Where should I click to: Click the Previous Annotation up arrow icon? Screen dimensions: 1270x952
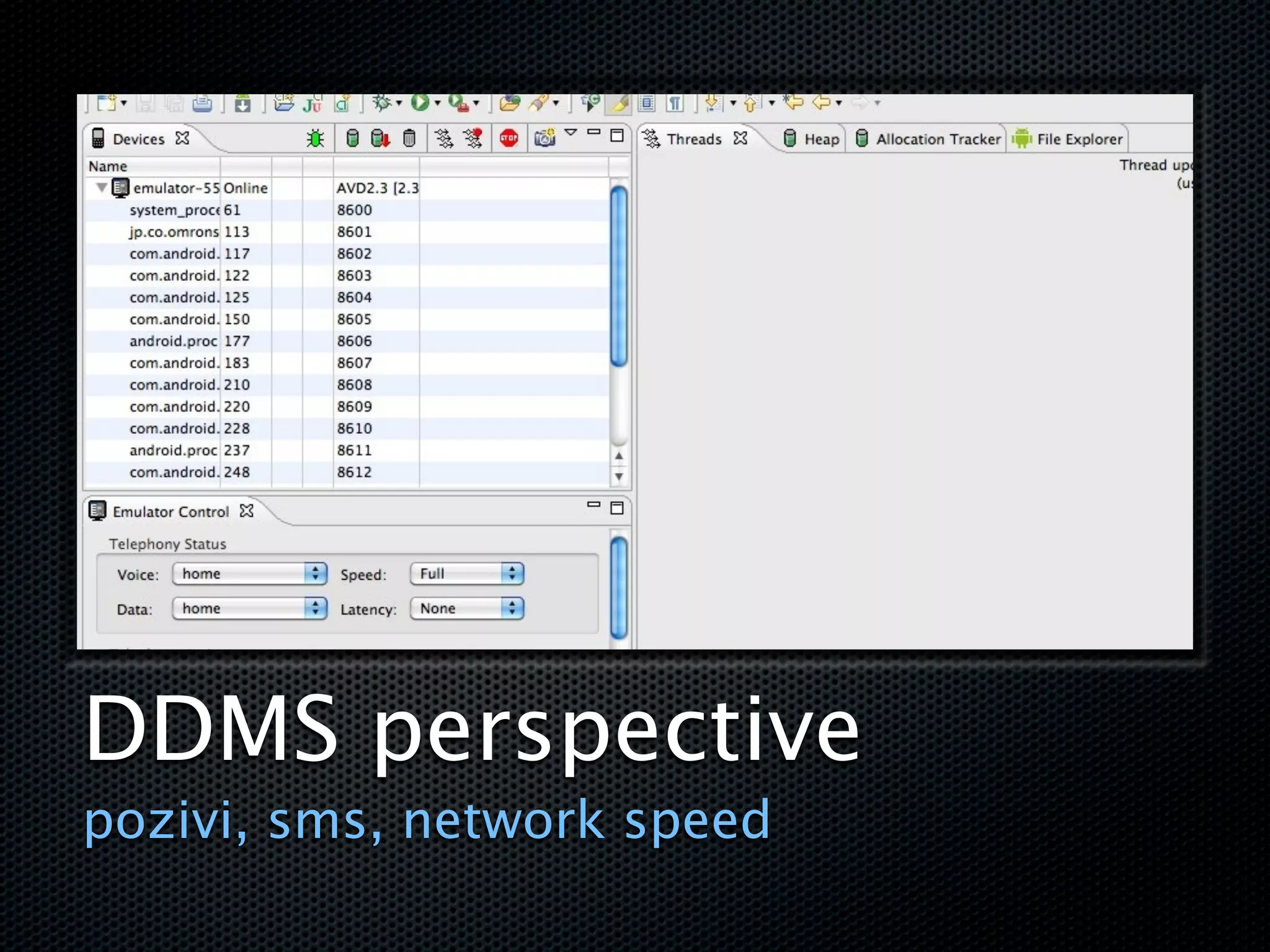(752, 104)
